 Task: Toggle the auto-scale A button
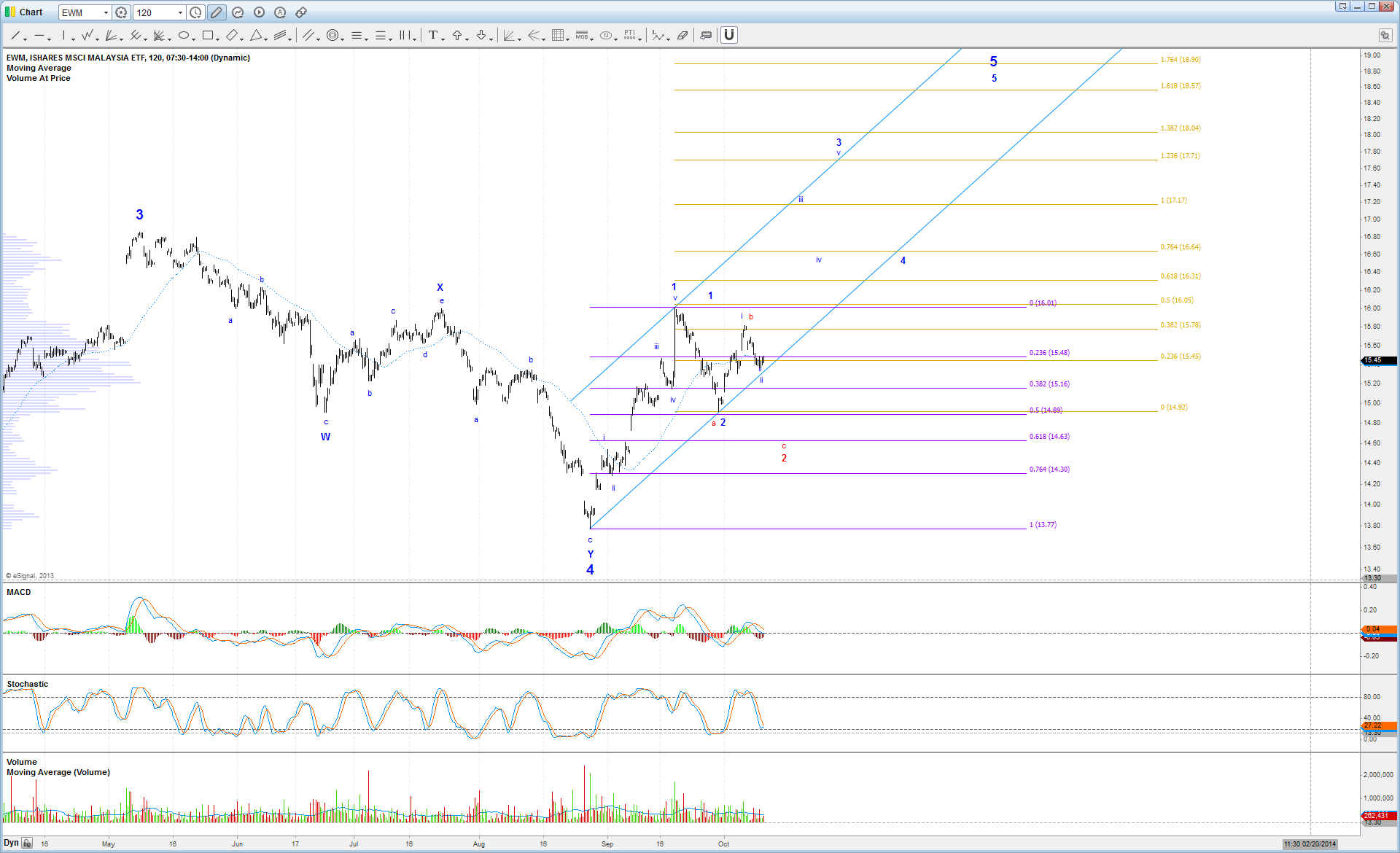point(280,12)
